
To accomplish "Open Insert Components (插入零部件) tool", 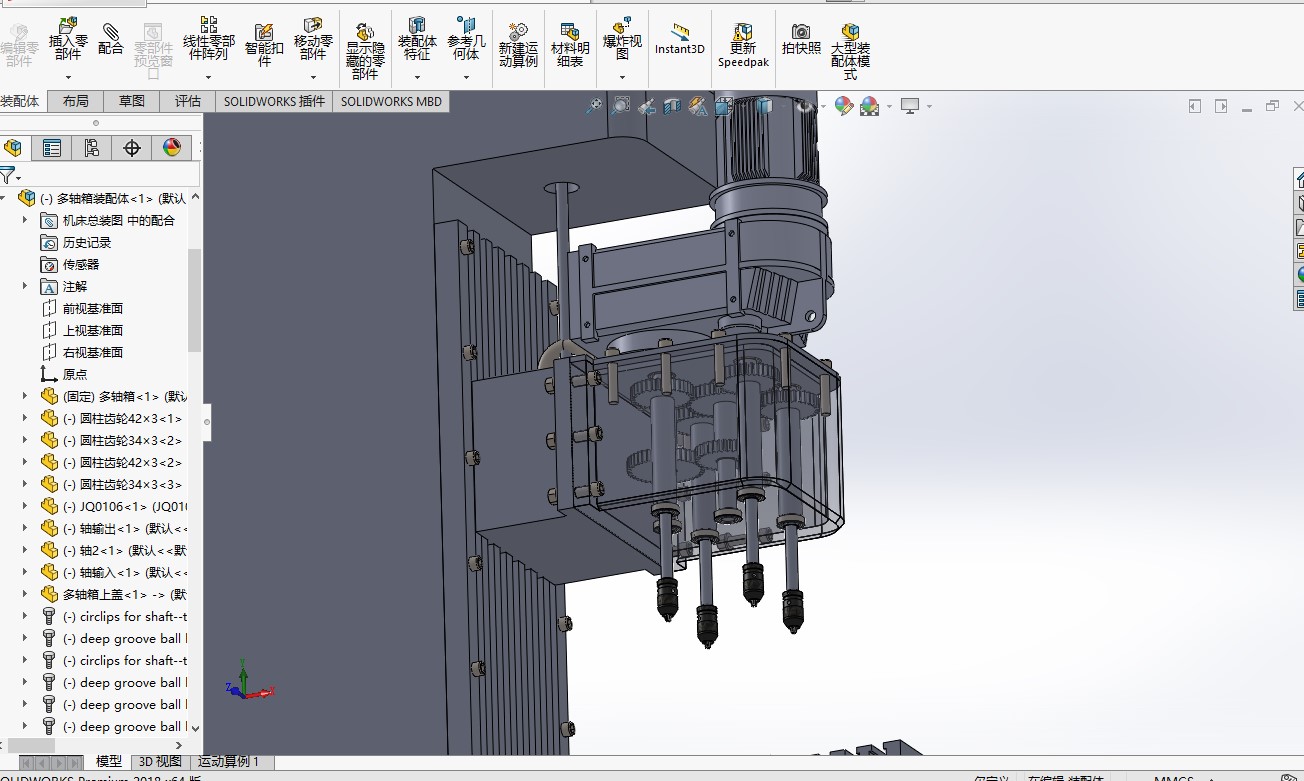I will click(x=68, y=40).
